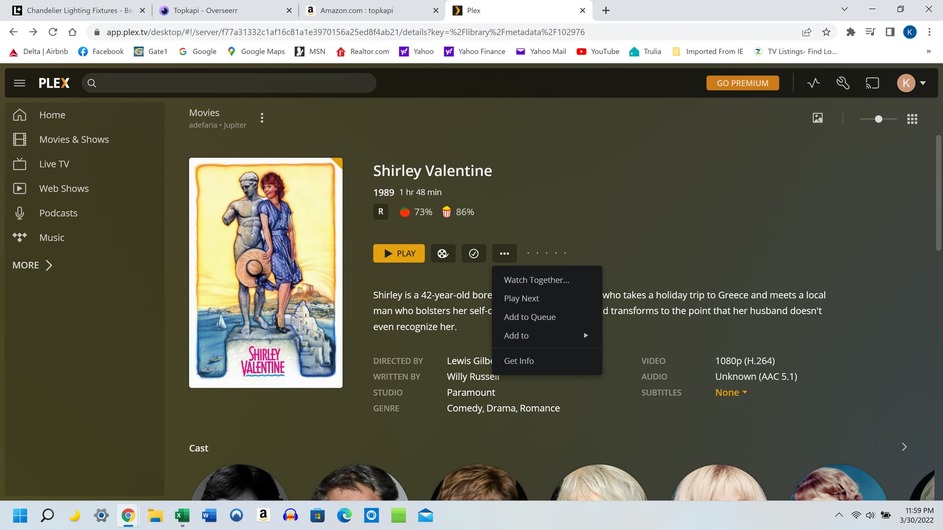The height and width of the screenshot is (530, 943).
Task: Click the Shirley Valentine poster
Action: pos(266,273)
